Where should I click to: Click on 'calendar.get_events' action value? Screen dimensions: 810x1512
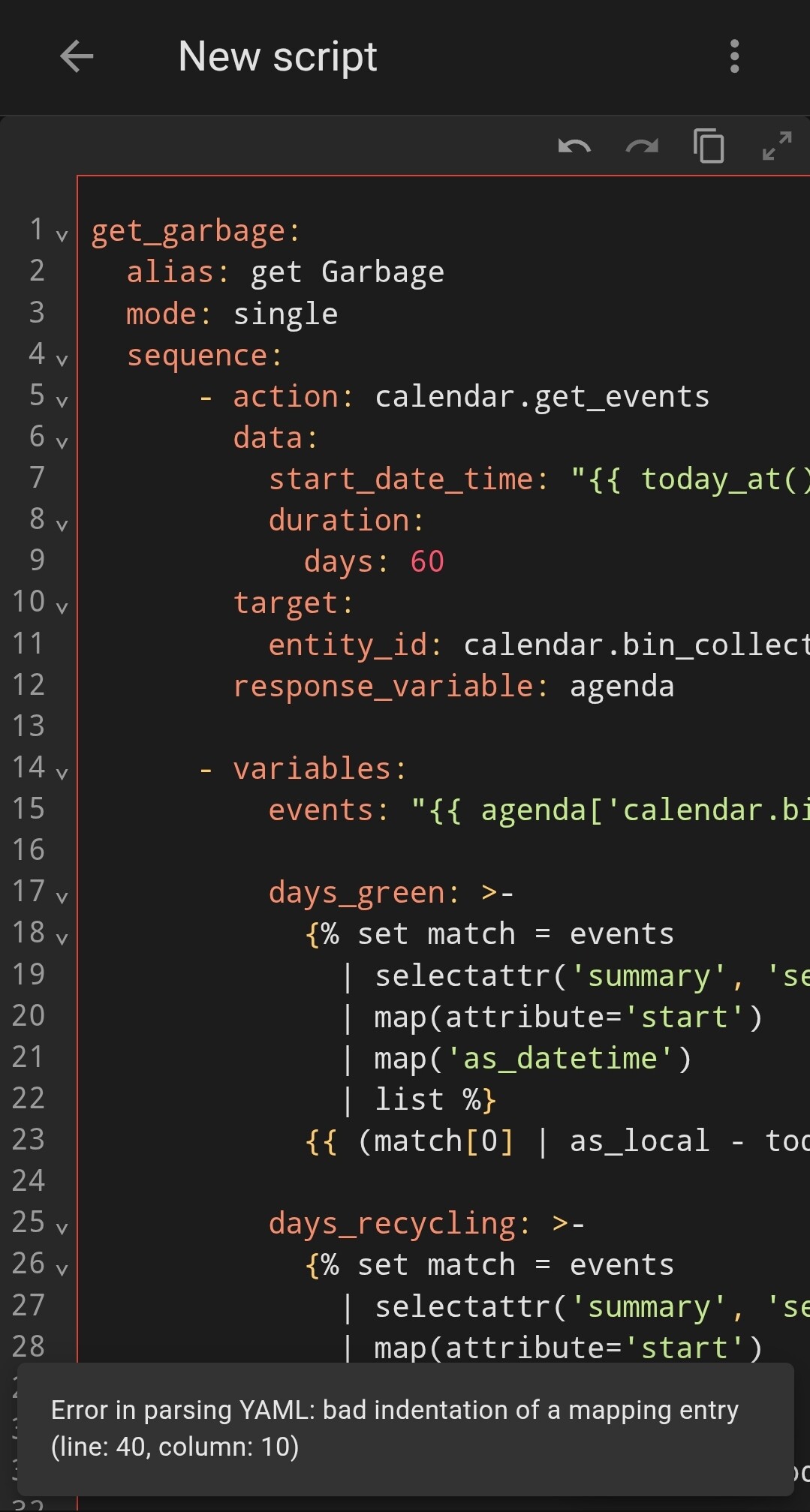tap(542, 397)
